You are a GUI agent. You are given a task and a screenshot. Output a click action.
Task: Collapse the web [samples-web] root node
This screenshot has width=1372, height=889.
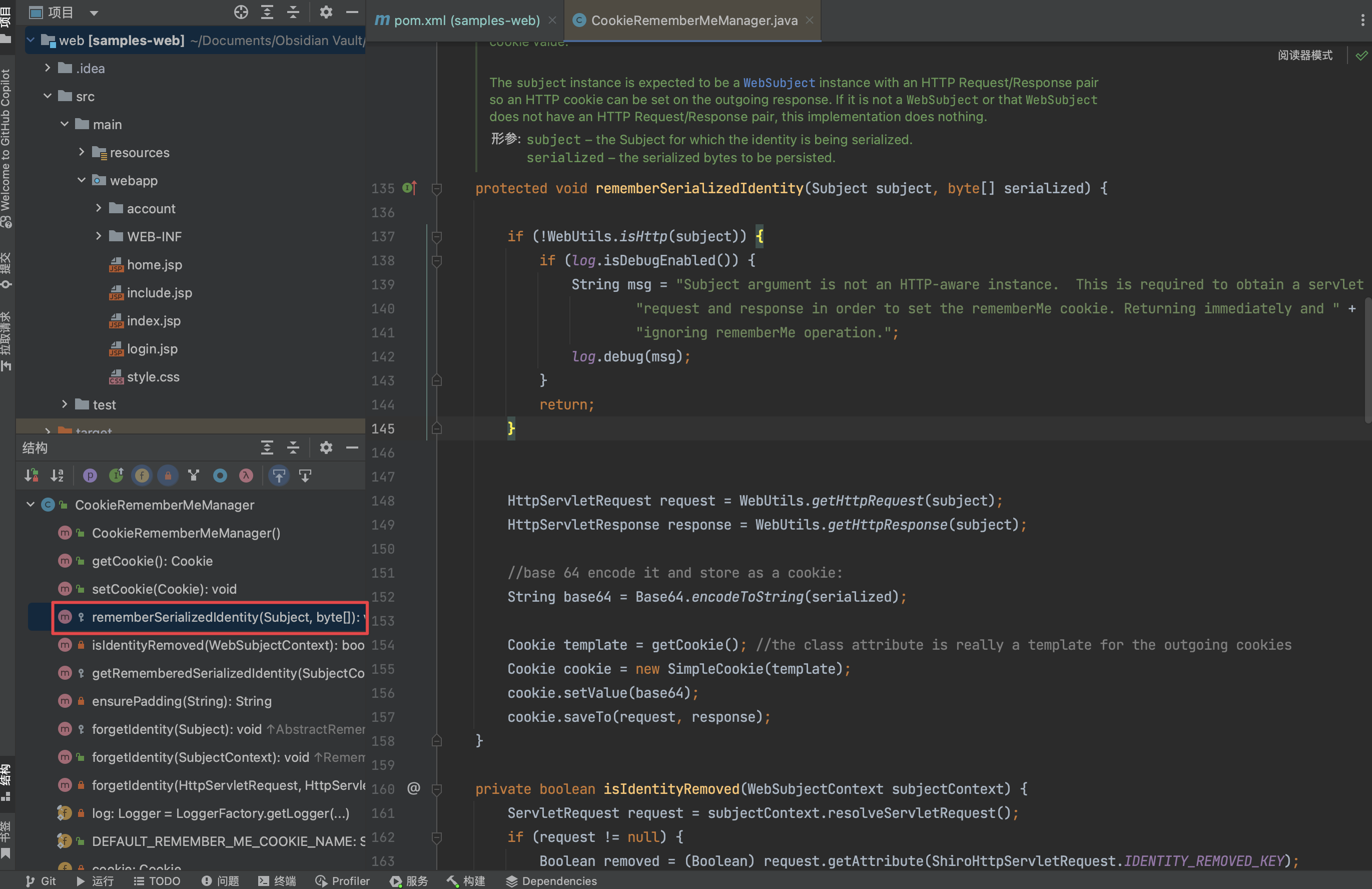pyautogui.click(x=31, y=40)
